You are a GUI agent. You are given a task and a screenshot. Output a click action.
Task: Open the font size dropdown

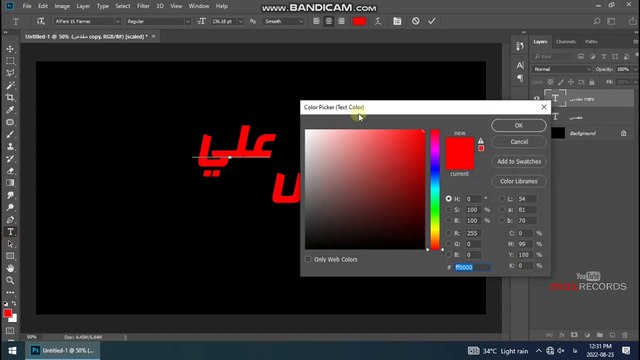click(x=240, y=21)
